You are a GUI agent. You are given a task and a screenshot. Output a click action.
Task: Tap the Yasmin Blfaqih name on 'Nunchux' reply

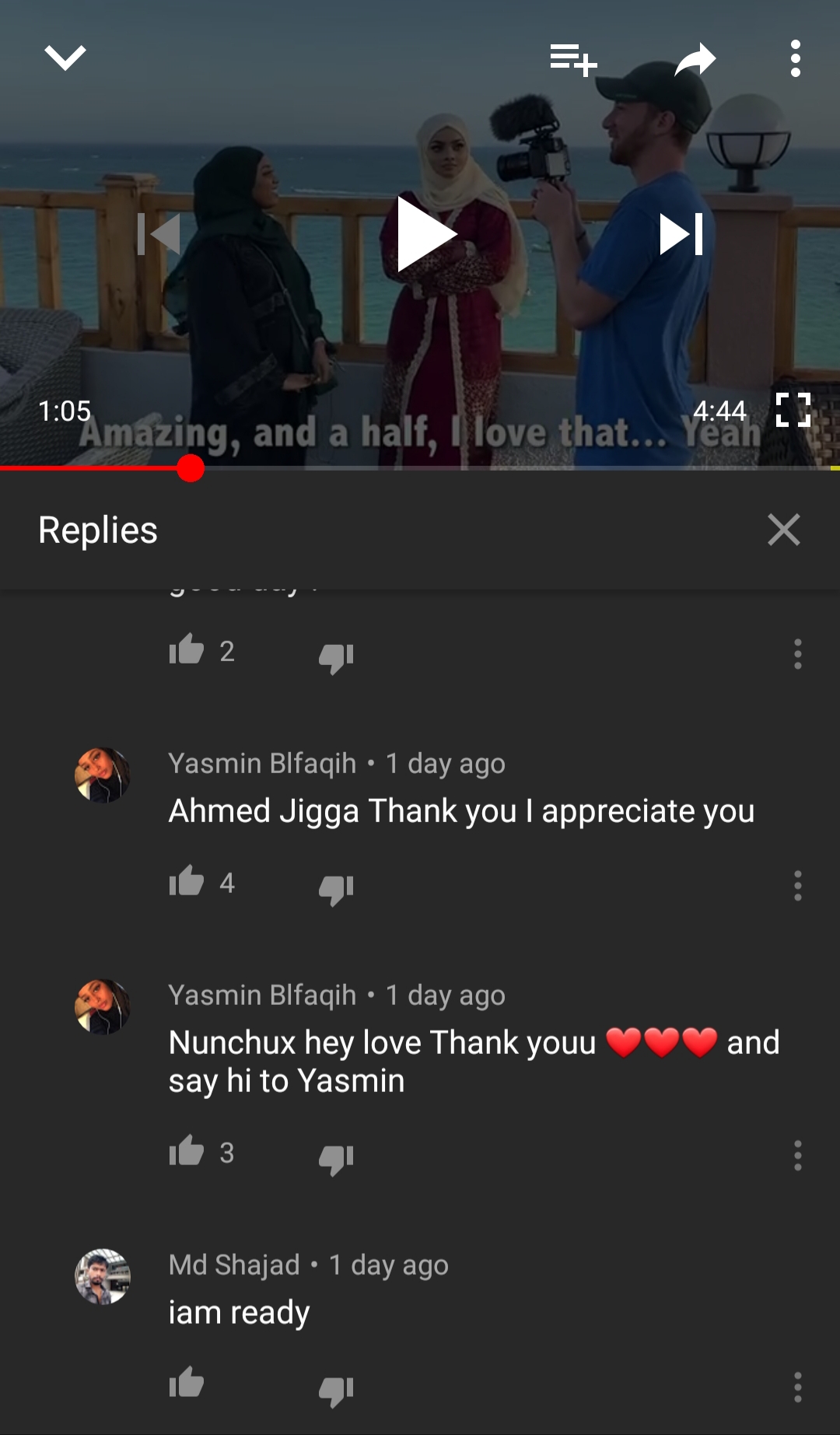click(263, 995)
